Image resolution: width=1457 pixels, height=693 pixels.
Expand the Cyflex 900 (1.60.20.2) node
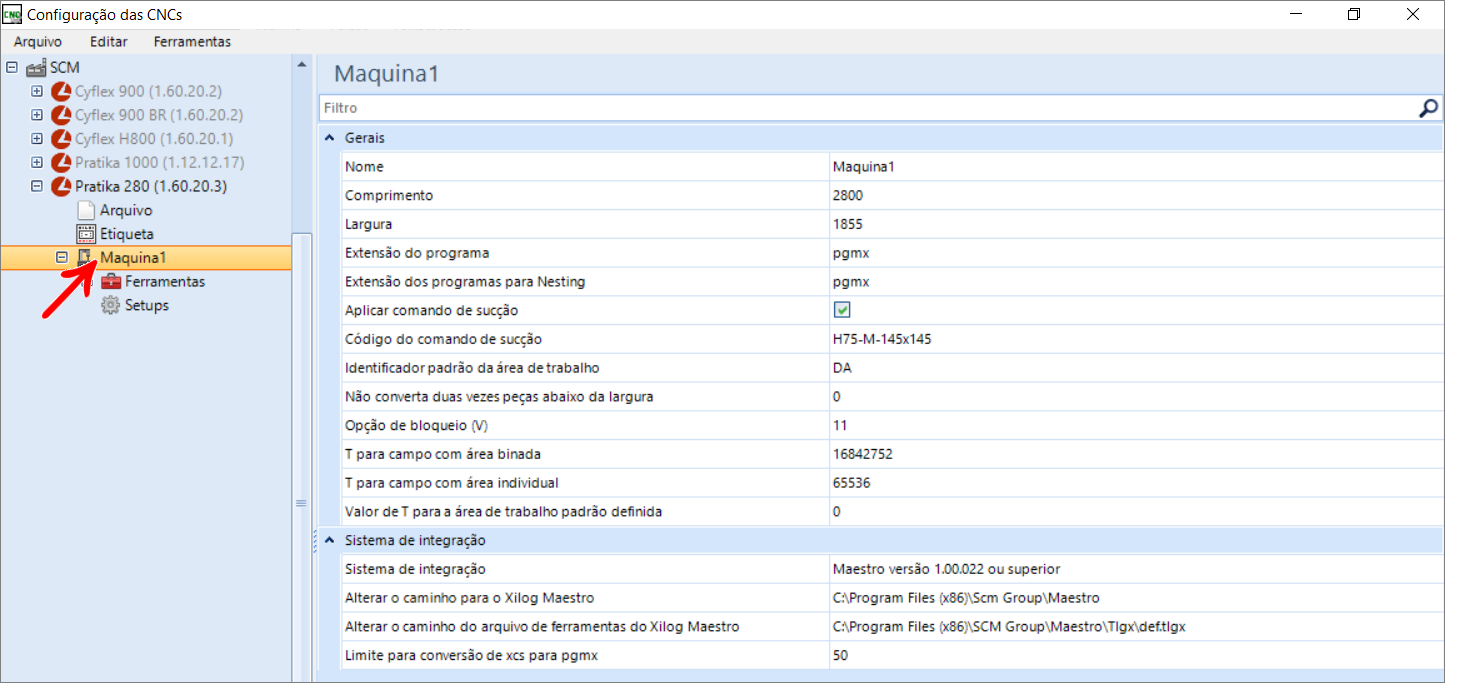37,91
